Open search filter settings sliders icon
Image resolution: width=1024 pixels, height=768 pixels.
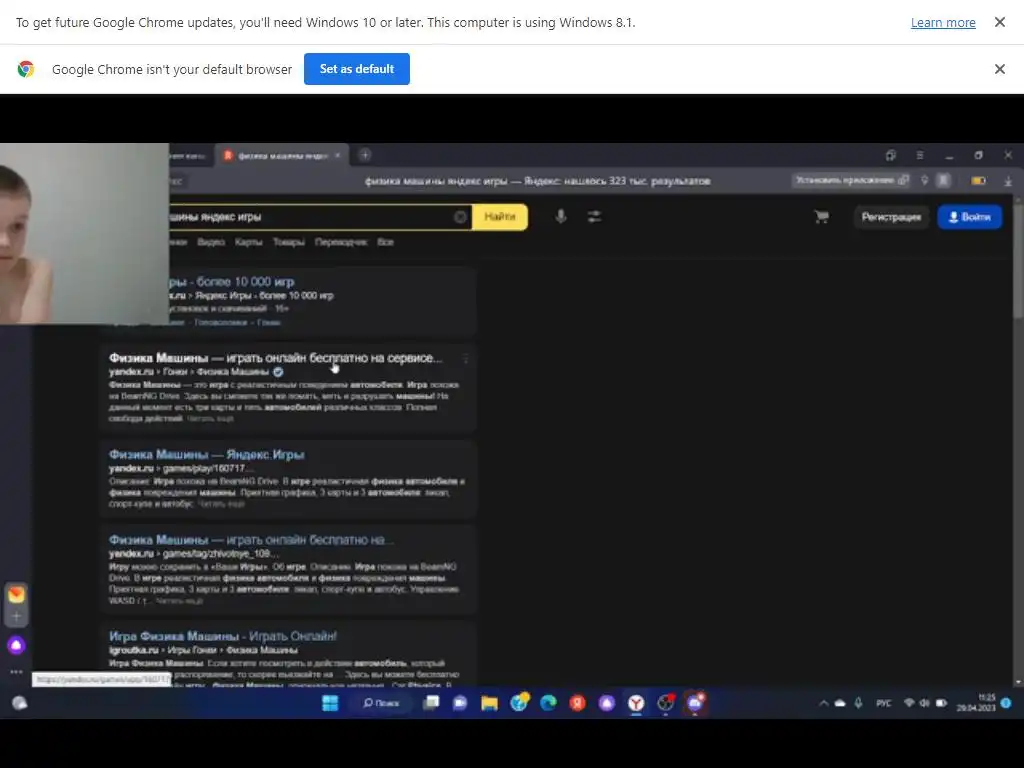pos(594,216)
